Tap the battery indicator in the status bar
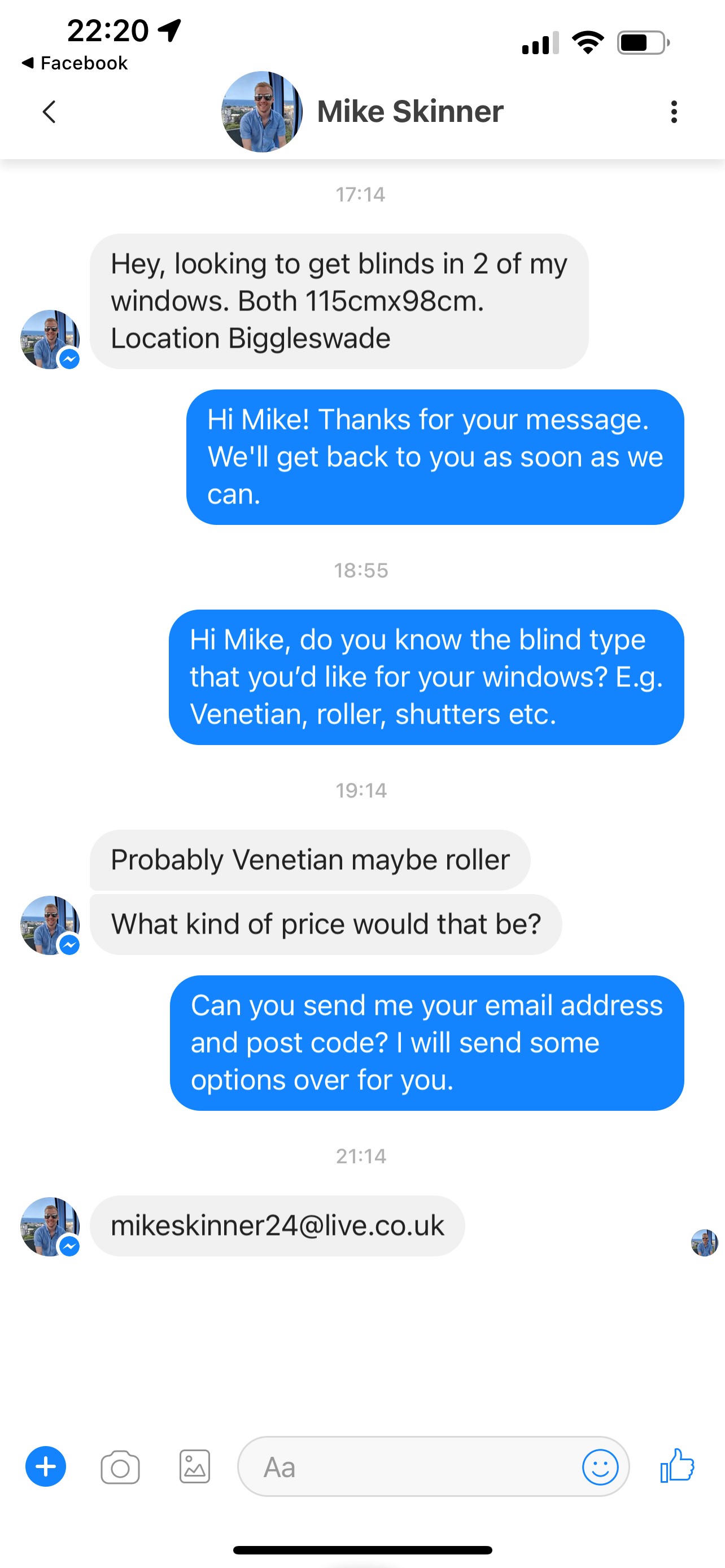Image resolution: width=725 pixels, height=1568 pixels. [644, 43]
